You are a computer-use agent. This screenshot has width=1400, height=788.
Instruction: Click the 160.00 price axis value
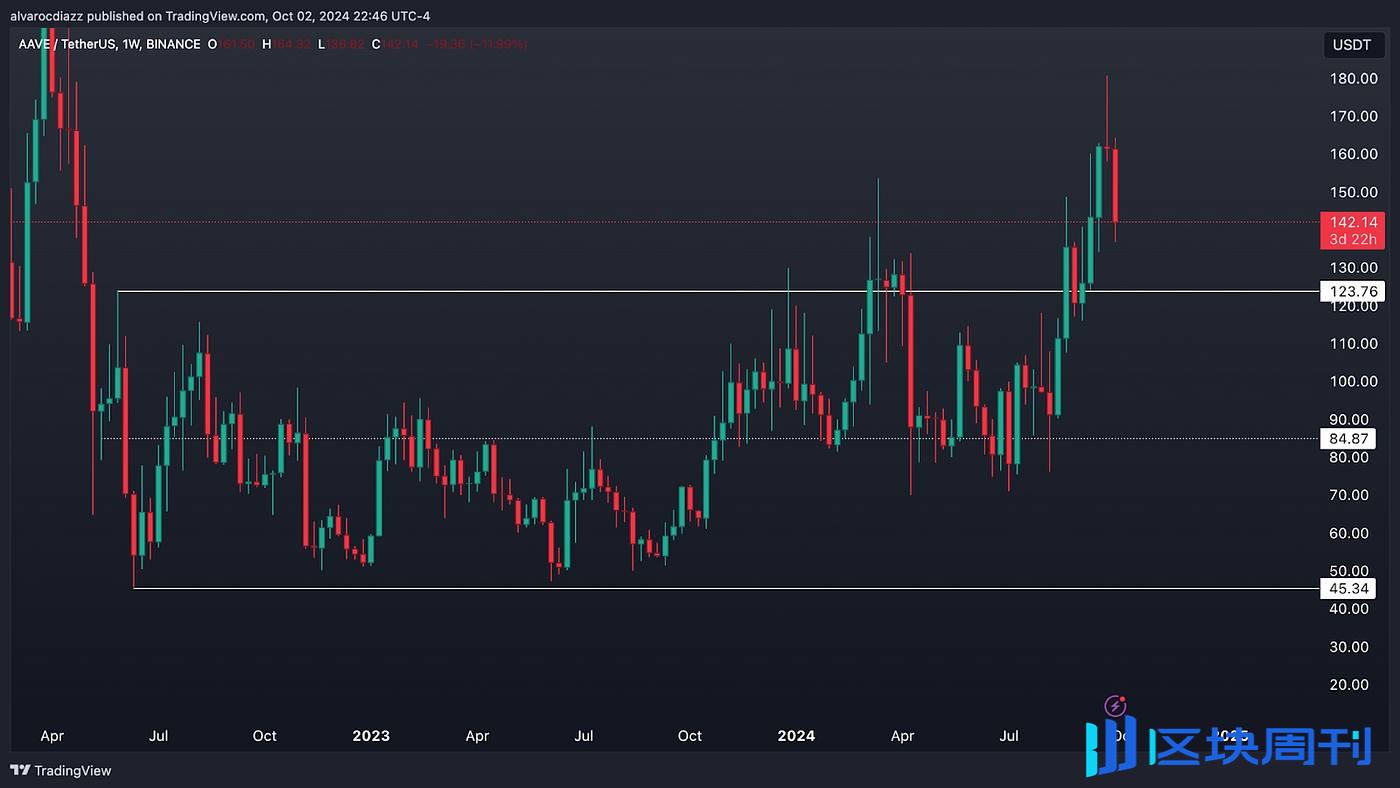(1353, 154)
